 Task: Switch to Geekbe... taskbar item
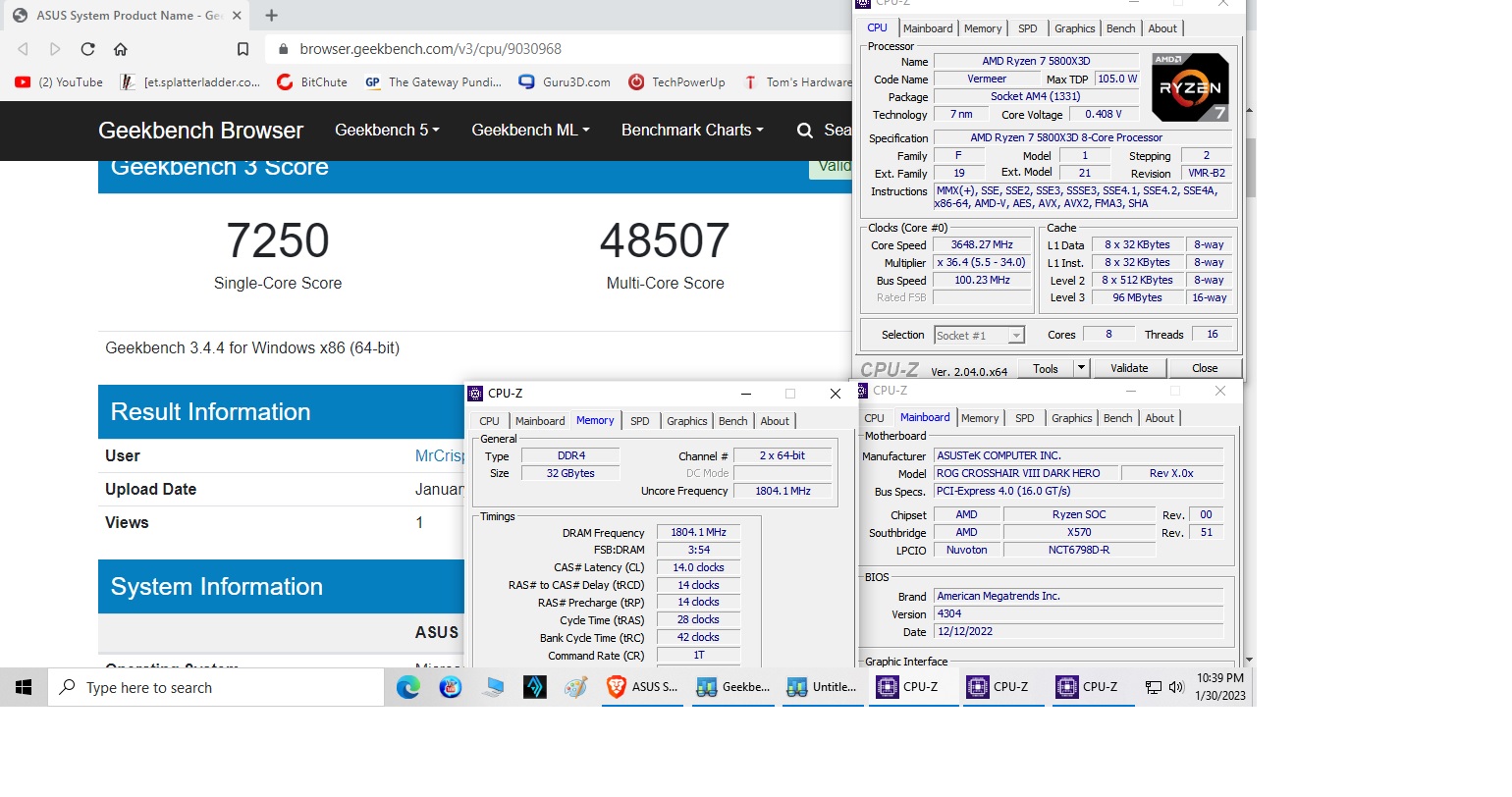click(733, 687)
